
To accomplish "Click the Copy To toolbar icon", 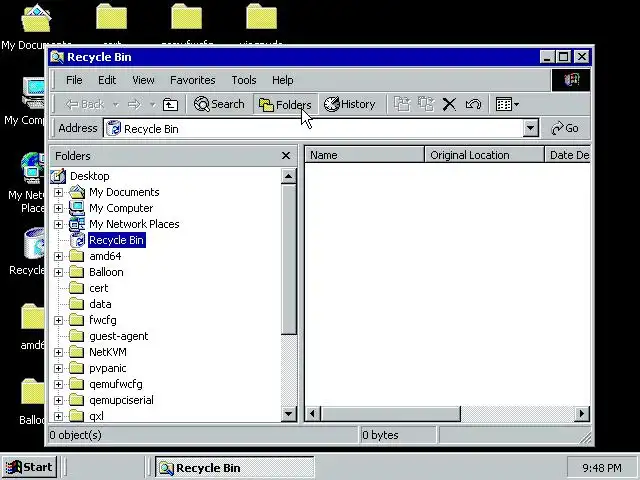I will click(x=426, y=104).
